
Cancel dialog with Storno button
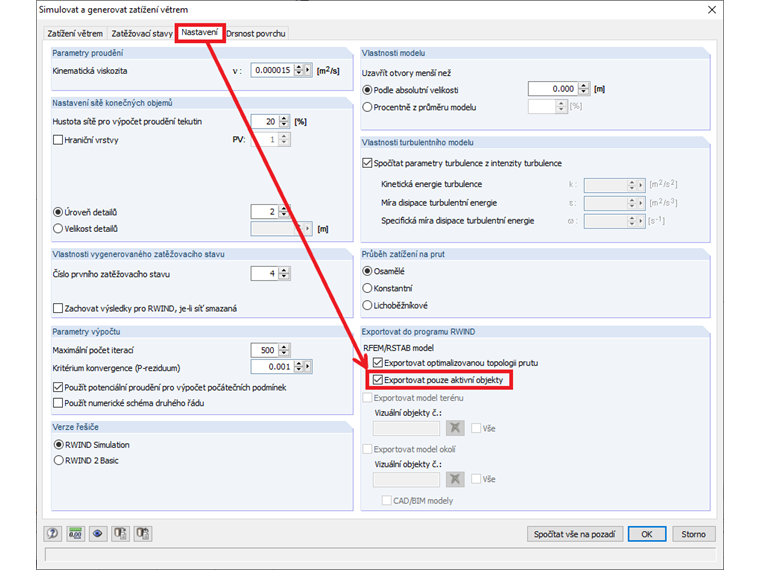[x=694, y=534]
